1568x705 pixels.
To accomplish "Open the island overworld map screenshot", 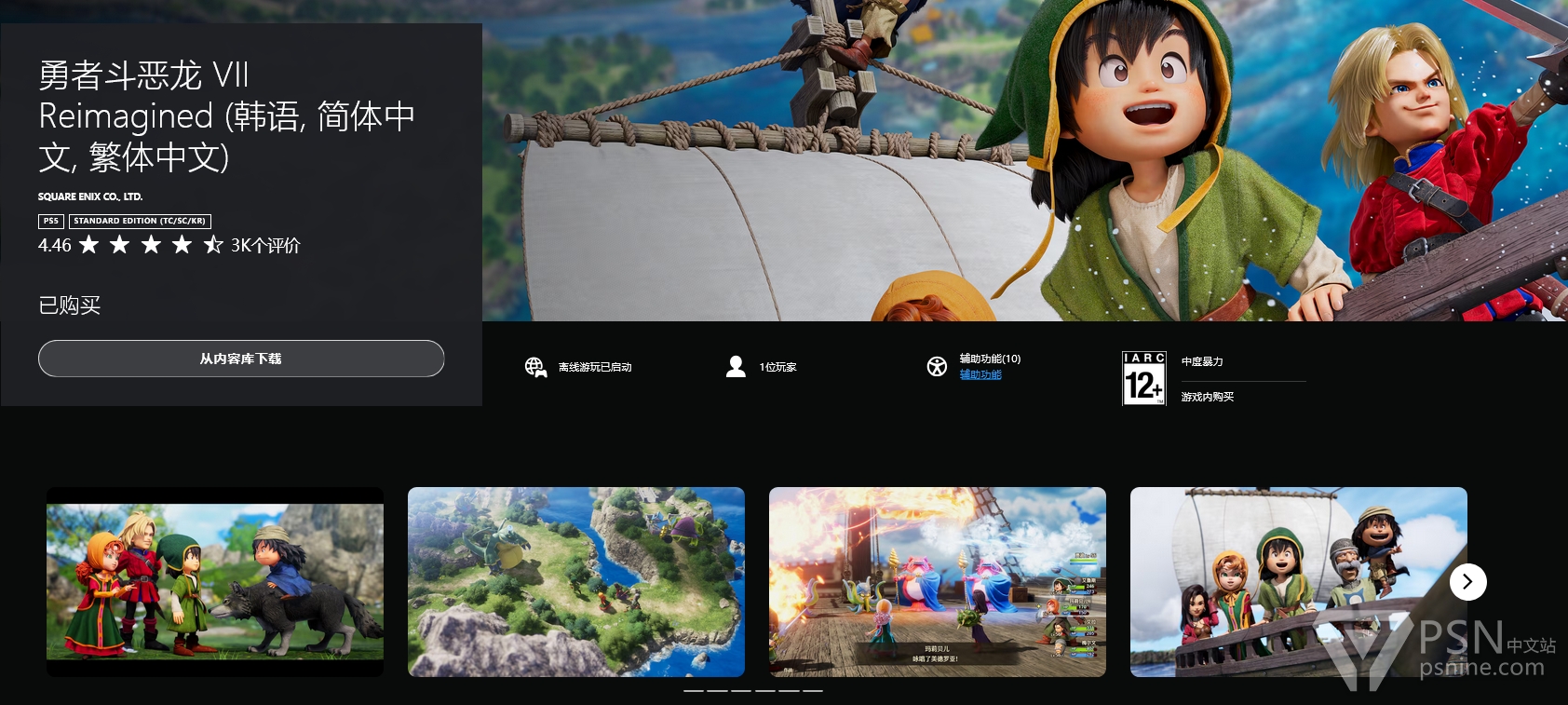I will point(576,582).
